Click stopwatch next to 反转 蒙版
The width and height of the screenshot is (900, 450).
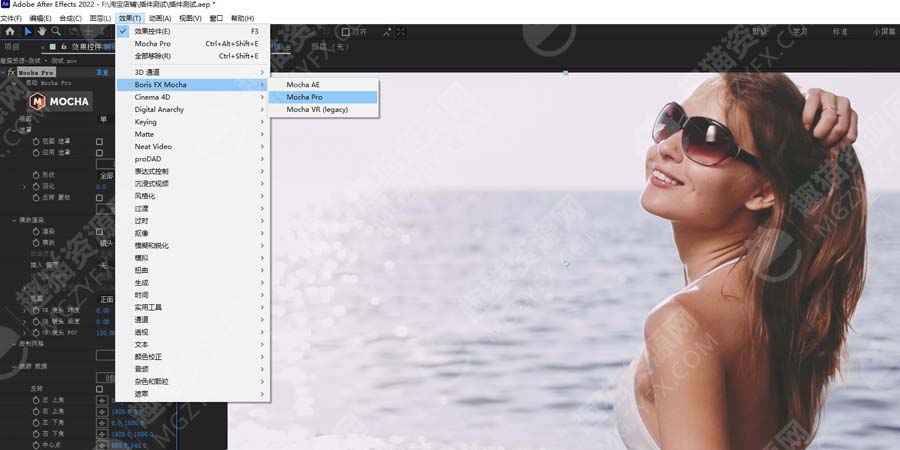pos(36,197)
